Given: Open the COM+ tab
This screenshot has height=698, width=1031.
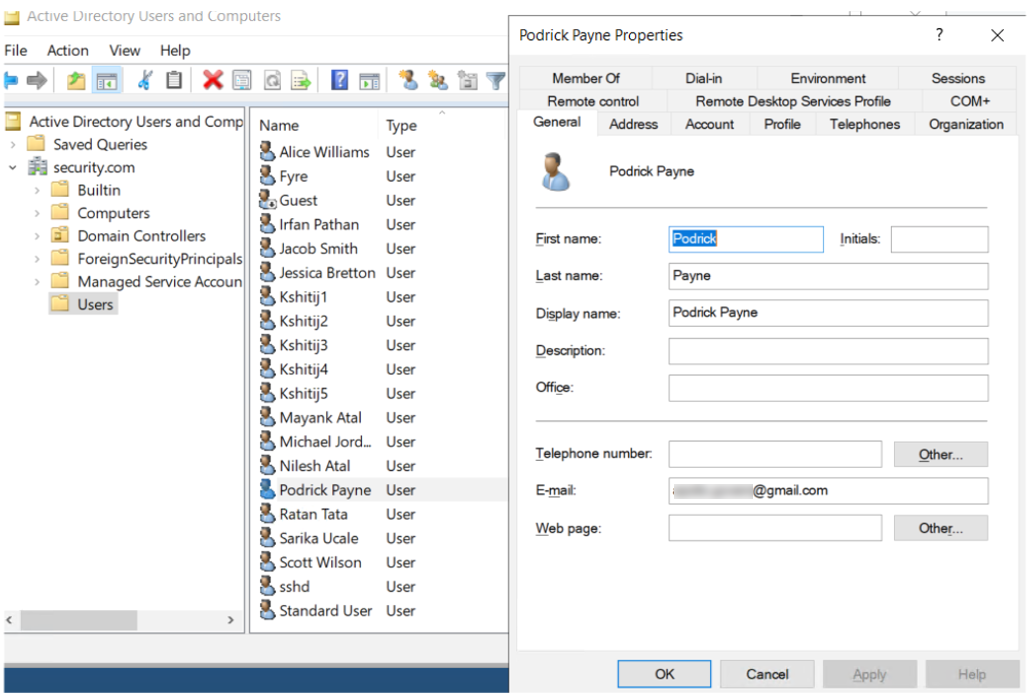Looking at the screenshot, I should pos(970,101).
